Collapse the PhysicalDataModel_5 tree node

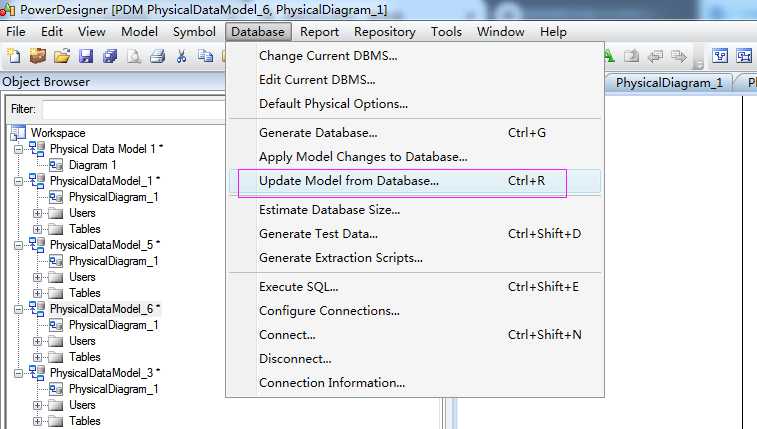coord(18,245)
